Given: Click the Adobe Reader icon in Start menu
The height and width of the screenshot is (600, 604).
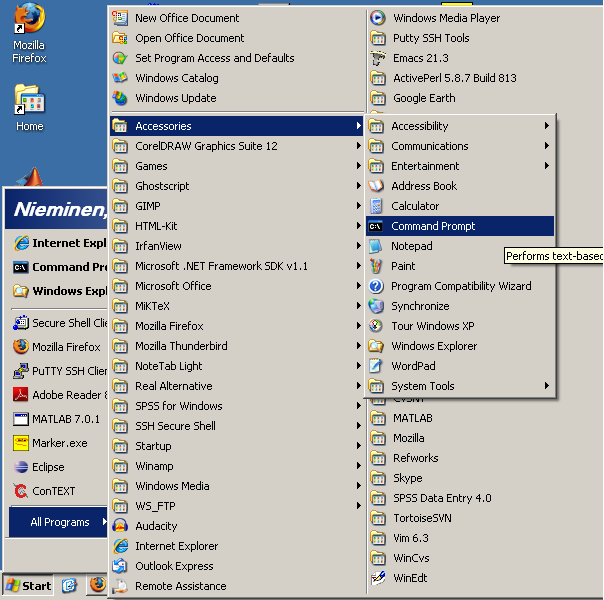Looking at the screenshot, I should click(21, 395).
